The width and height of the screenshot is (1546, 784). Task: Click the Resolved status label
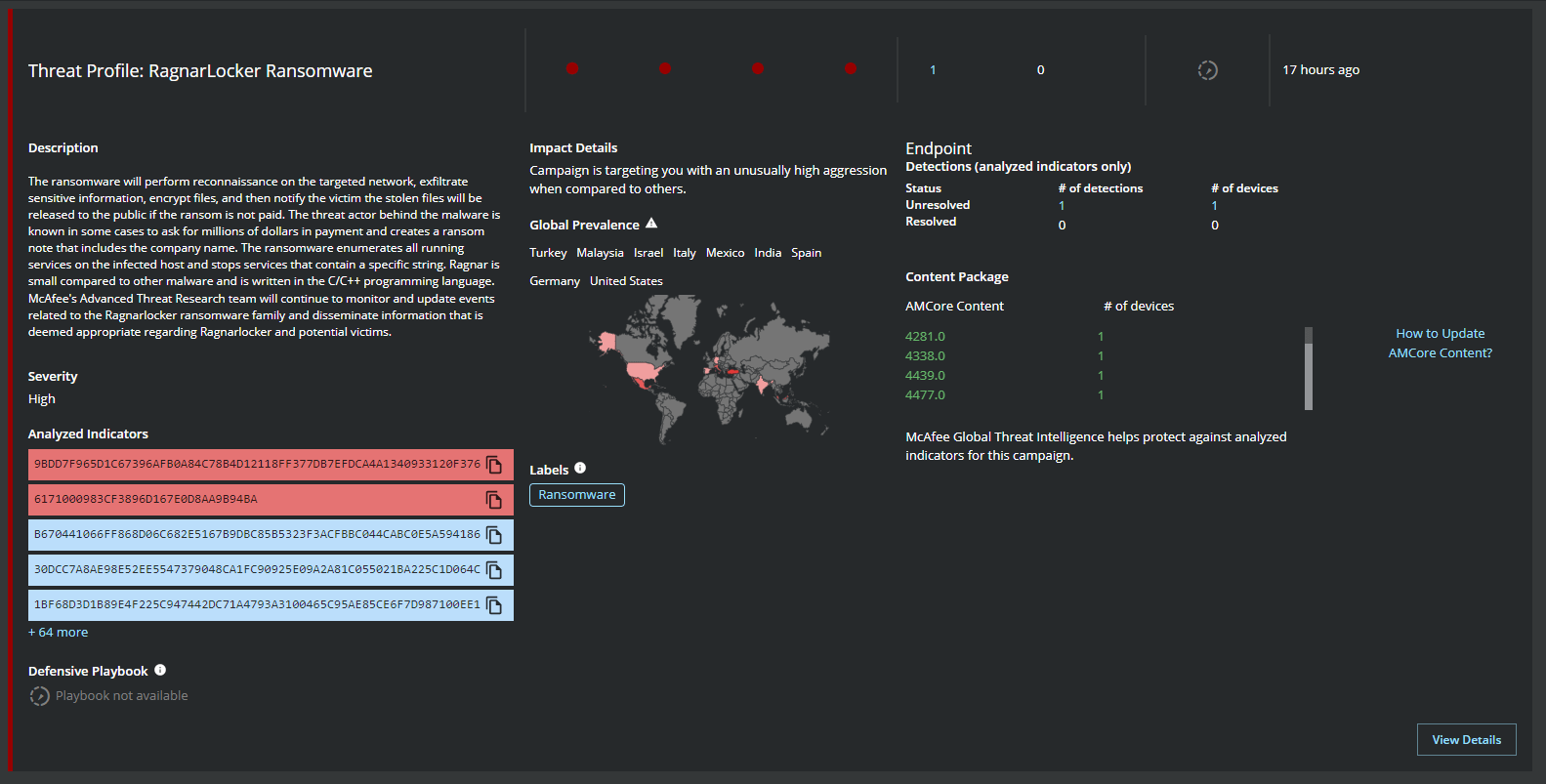tap(931, 222)
